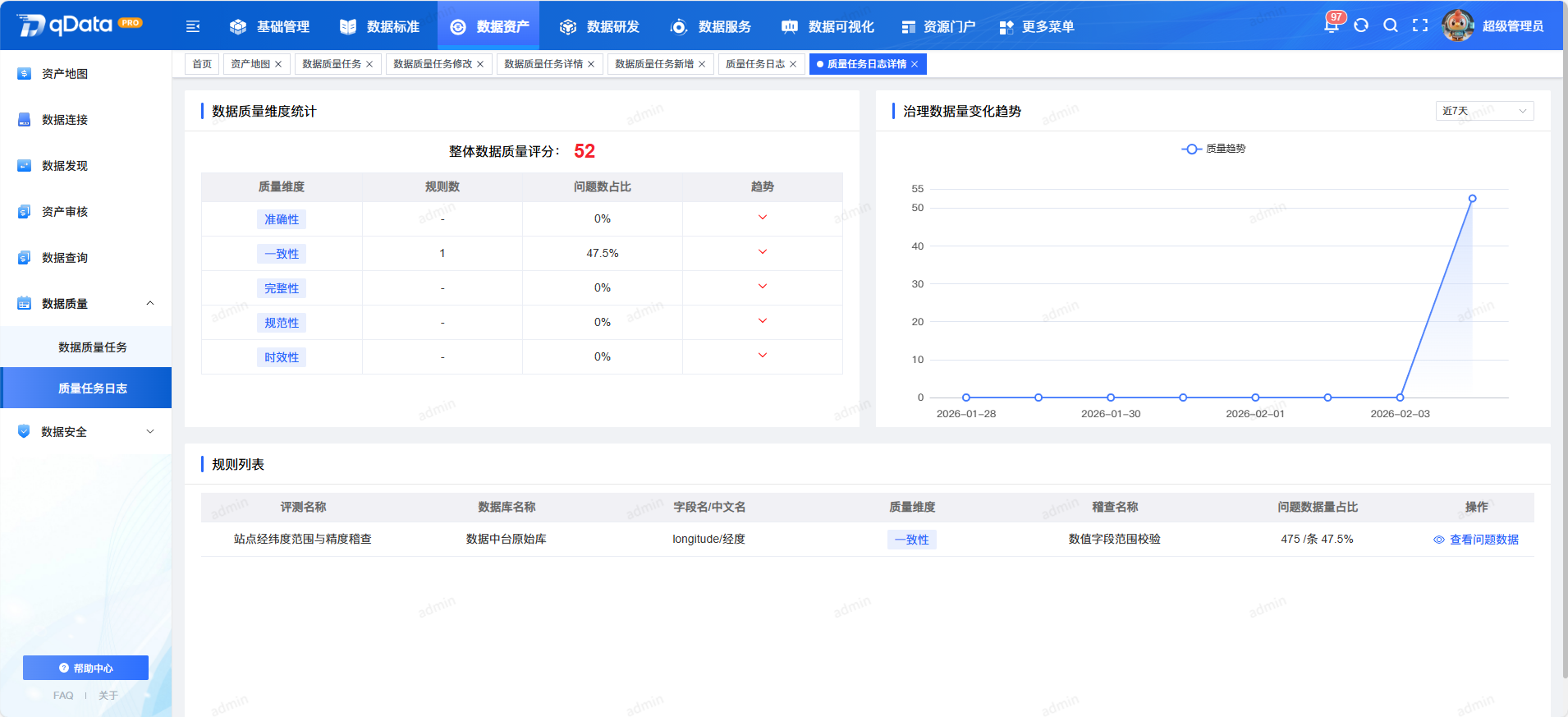Open the 数据可视化 top menu
The image size is (1568, 717).
[x=828, y=26]
